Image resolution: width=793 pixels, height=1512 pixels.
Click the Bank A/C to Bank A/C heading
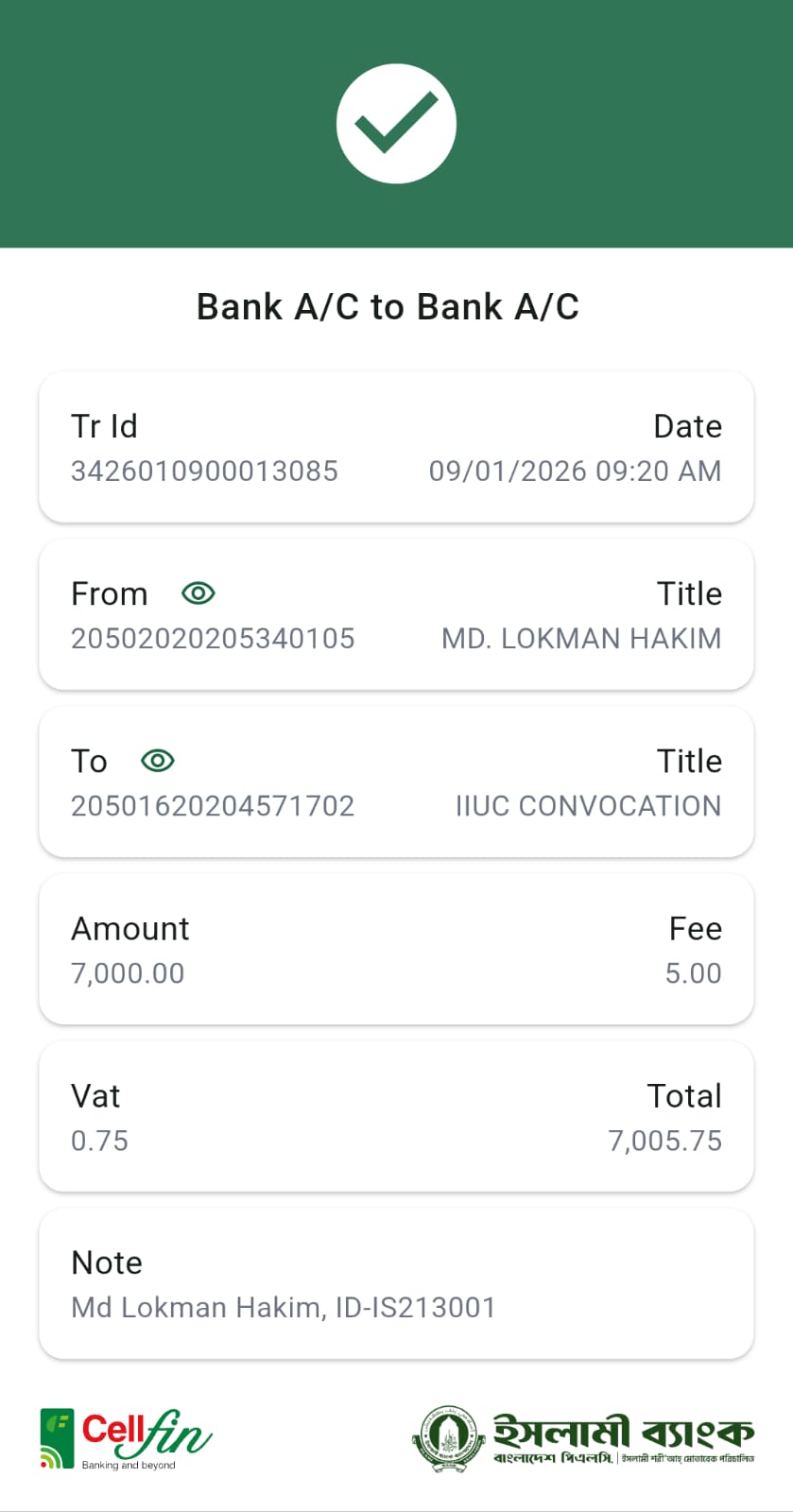click(x=388, y=307)
